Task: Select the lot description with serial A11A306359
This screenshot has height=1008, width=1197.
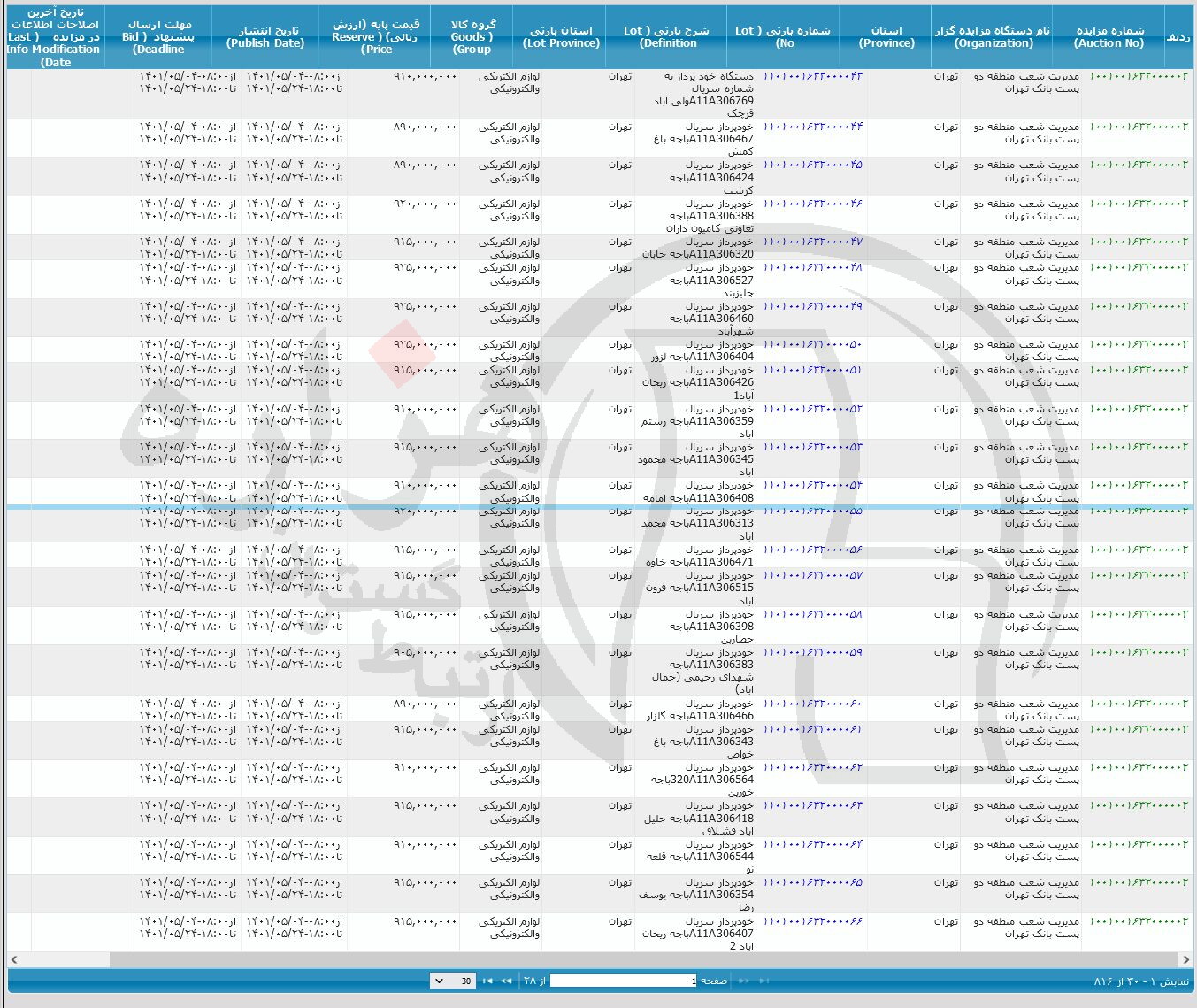Action: (697, 422)
